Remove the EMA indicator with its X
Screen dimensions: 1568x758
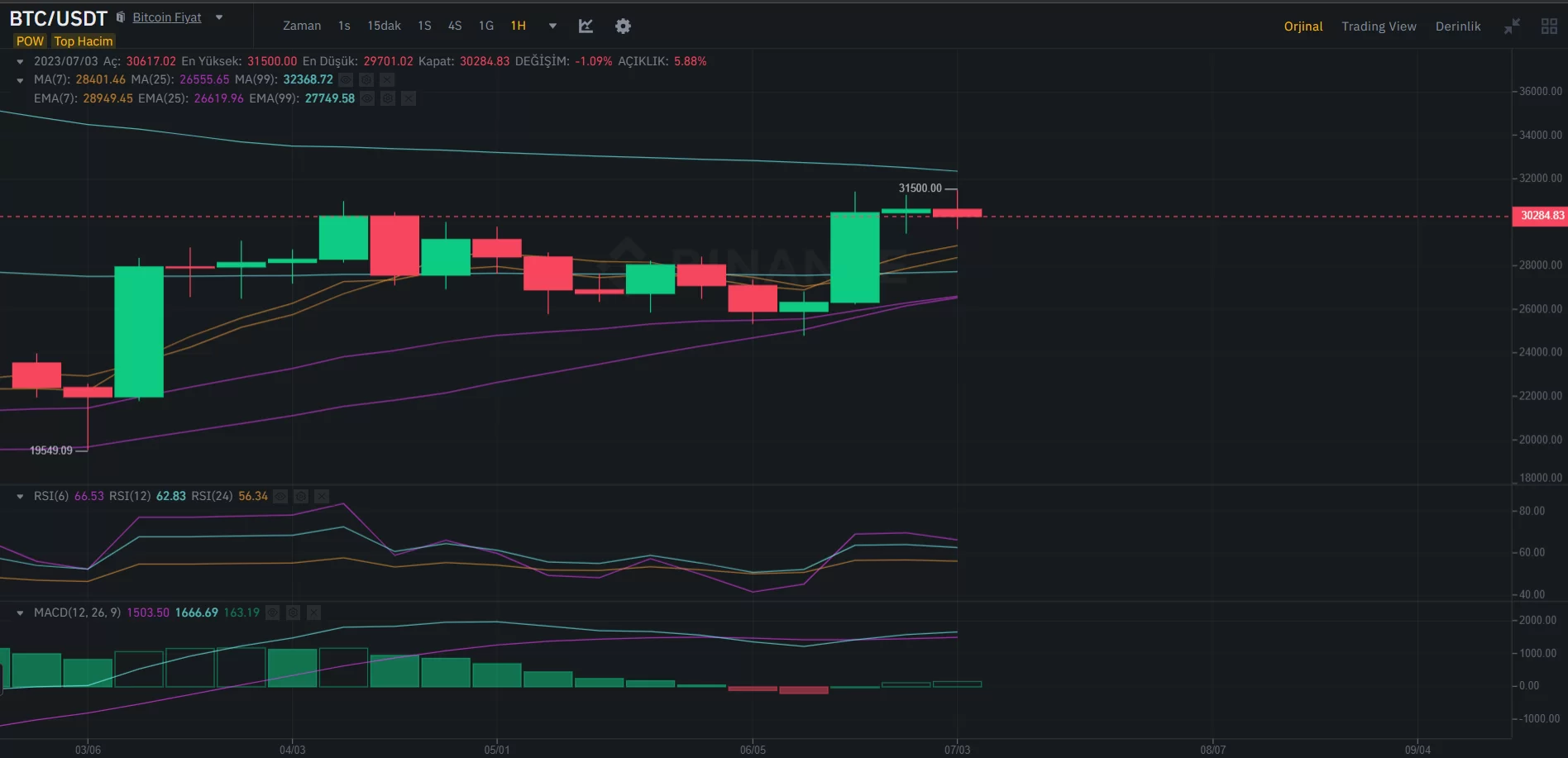click(x=409, y=98)
